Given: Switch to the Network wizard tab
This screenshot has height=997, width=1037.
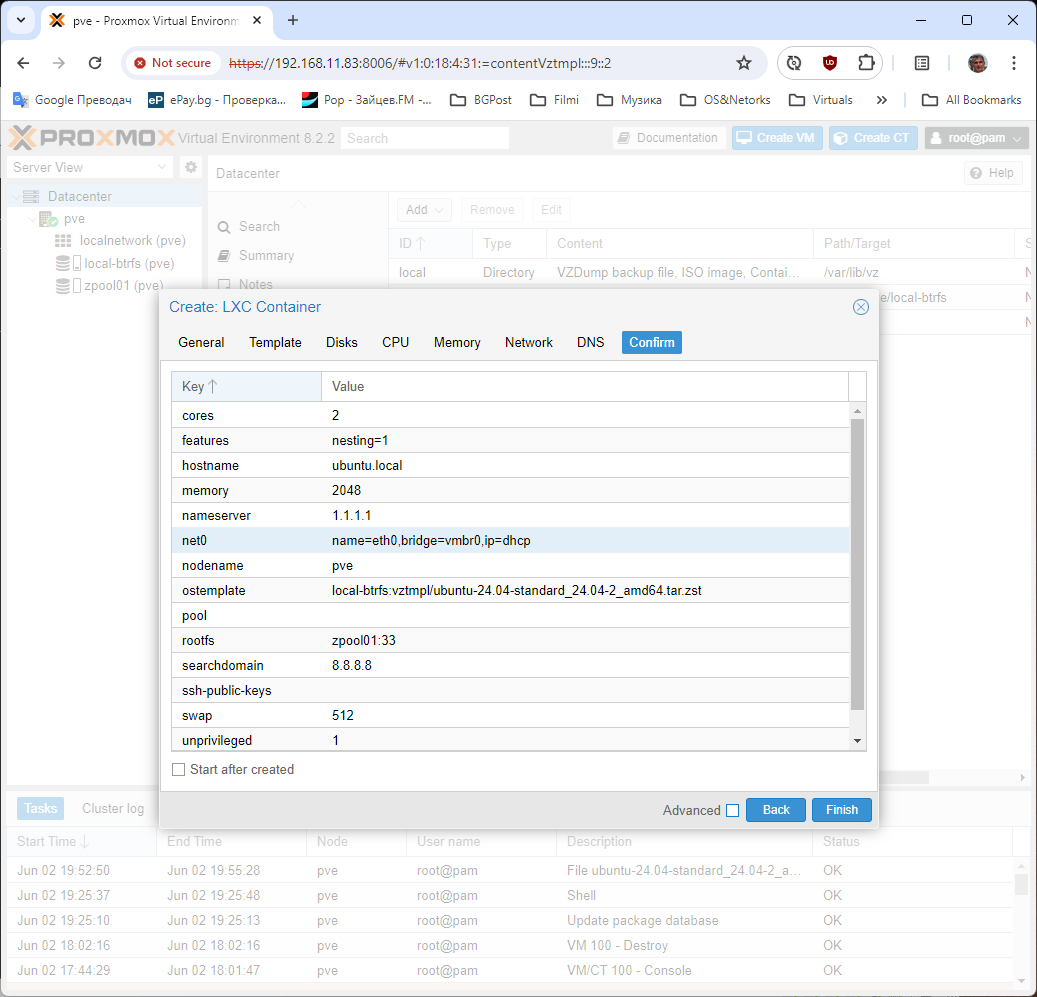Looking at the screenshot, I should point(528,342).
